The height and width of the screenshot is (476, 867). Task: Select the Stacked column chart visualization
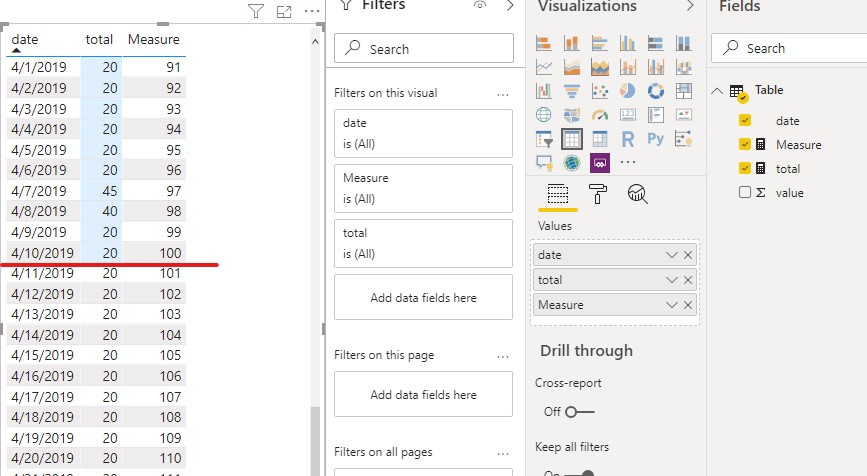pos(571,43)
